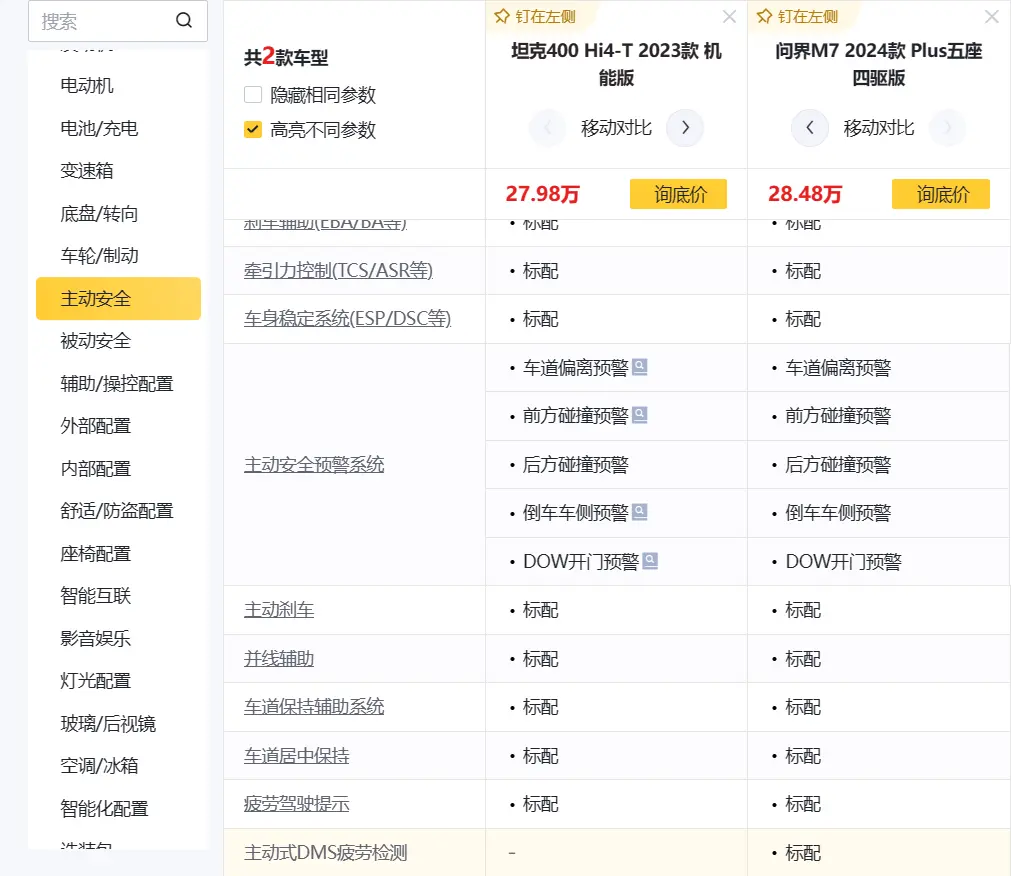The height and width of the screenshot is (876, 1011).
Task: Go to 变速箱 section
Action: 86,170
